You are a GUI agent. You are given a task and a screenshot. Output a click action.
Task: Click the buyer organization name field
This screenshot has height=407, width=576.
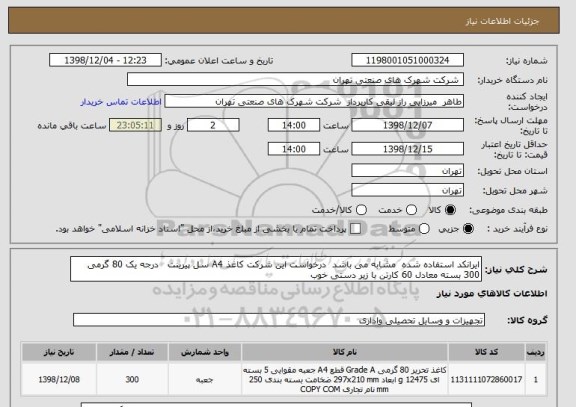pos(295,79)
